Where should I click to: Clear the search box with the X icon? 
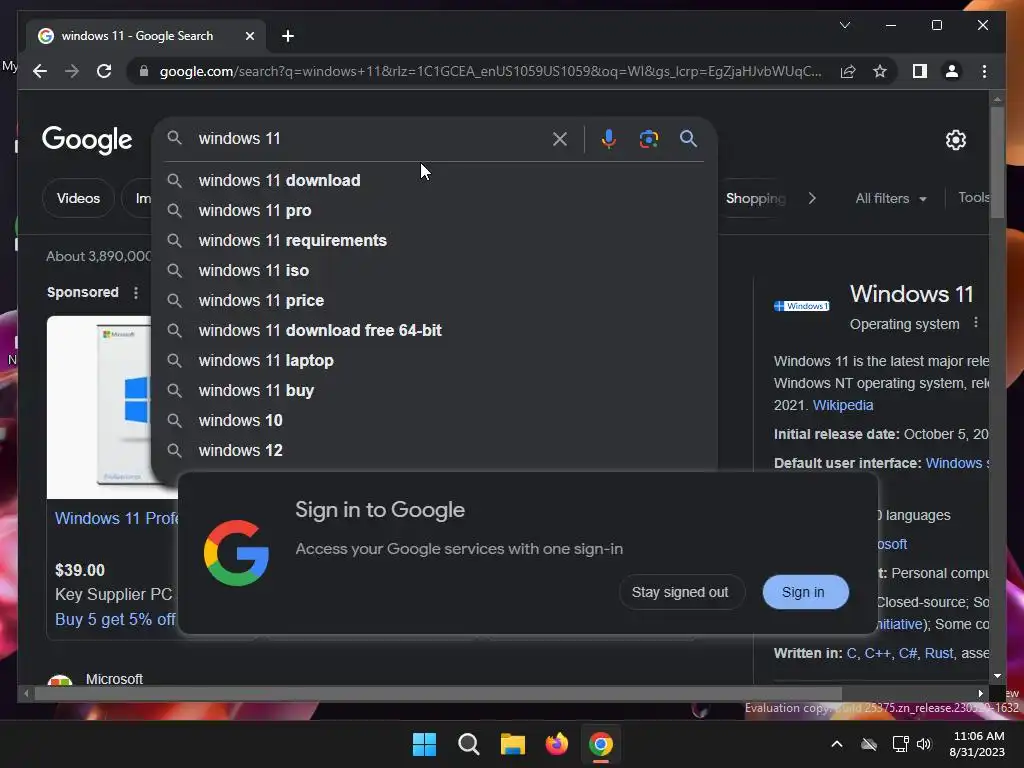560,138
